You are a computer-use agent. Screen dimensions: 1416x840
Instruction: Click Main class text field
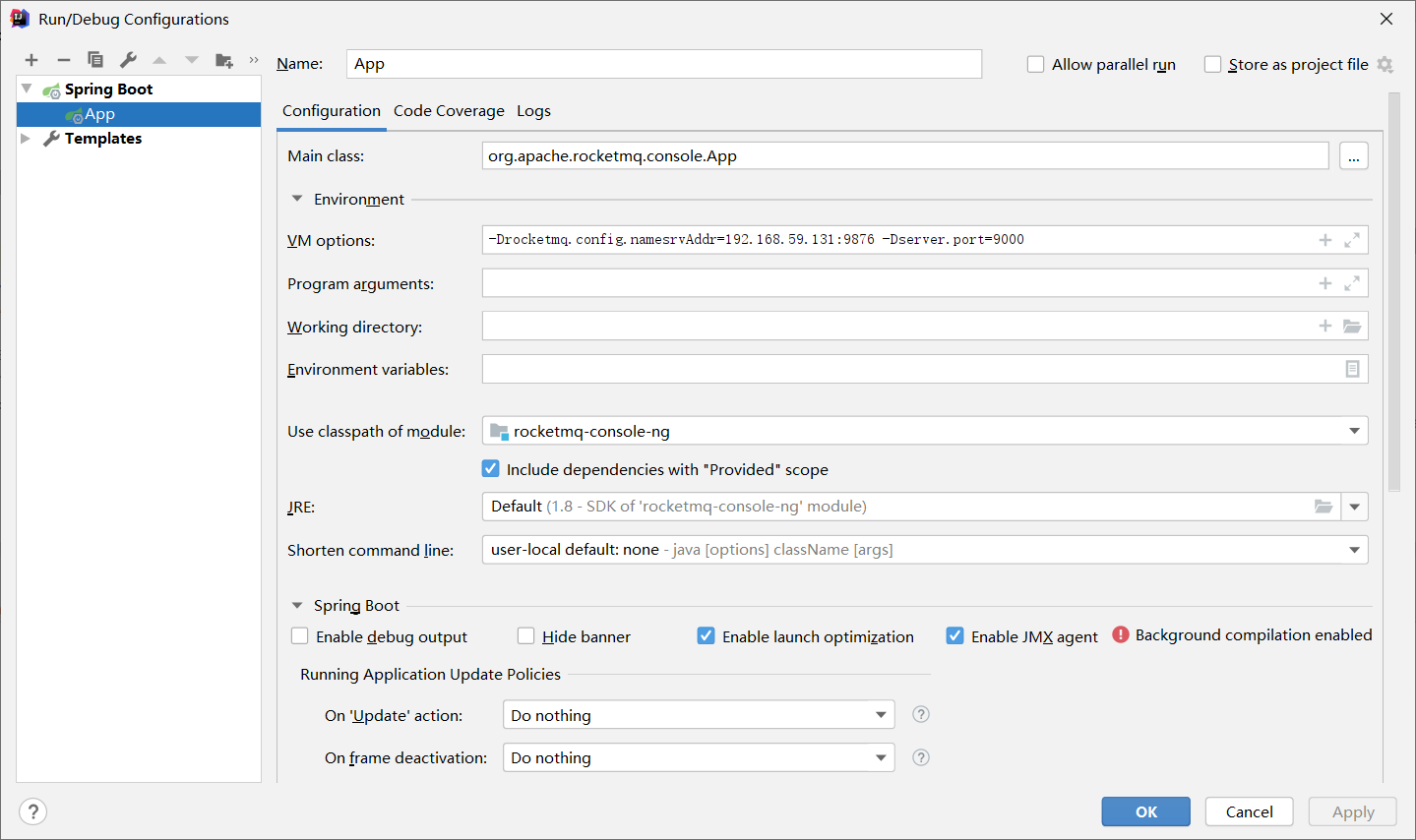coord(905,156)
